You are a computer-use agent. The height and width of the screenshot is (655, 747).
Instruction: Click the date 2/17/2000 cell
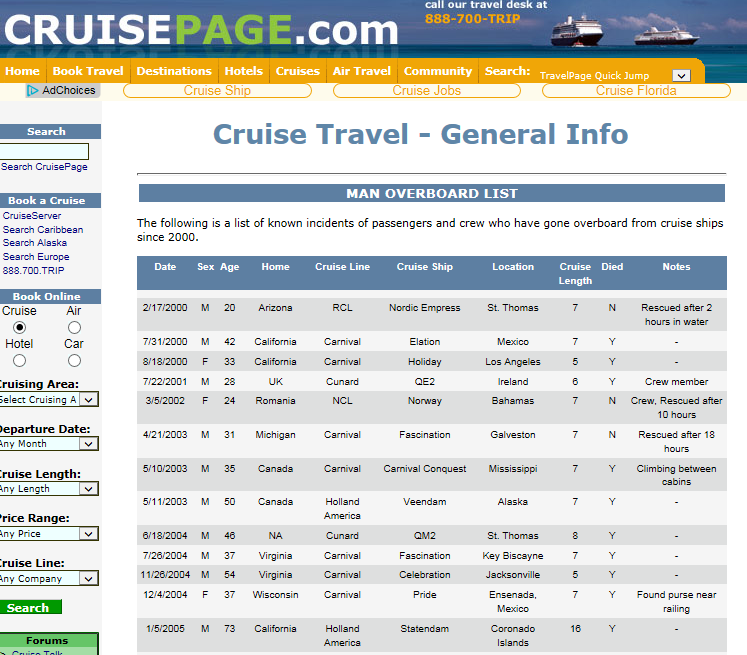coord(165,308)
